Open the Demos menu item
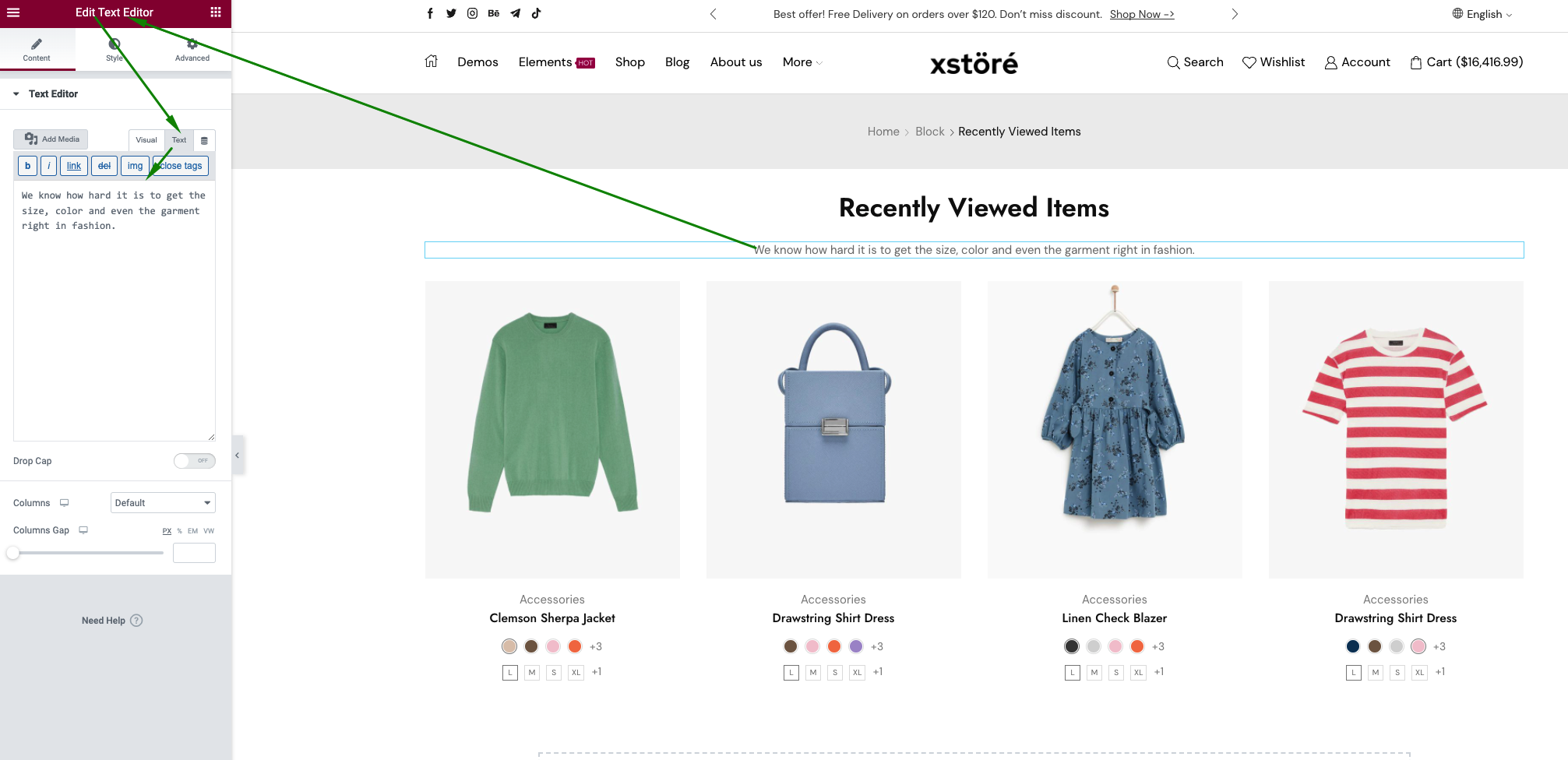The image size is (1568, 760). click(x=477, y=62)
